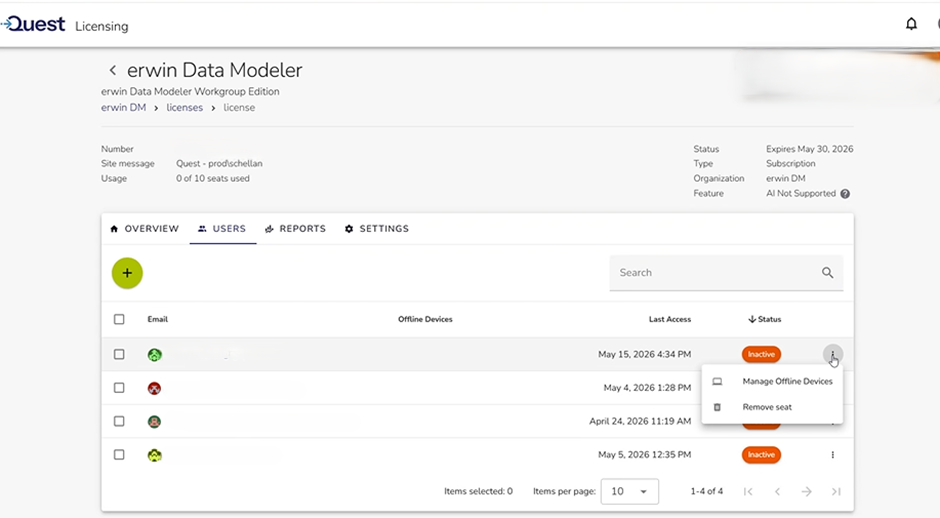Open the more options menu for the May 15 row
Screen dimensions: 940x518
click(x=833, y=354)
